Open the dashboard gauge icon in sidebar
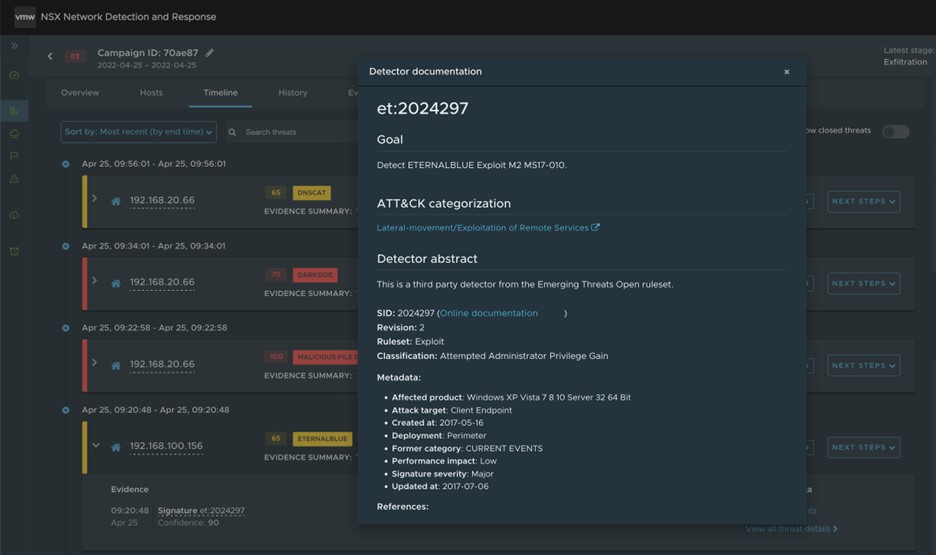 14,75
